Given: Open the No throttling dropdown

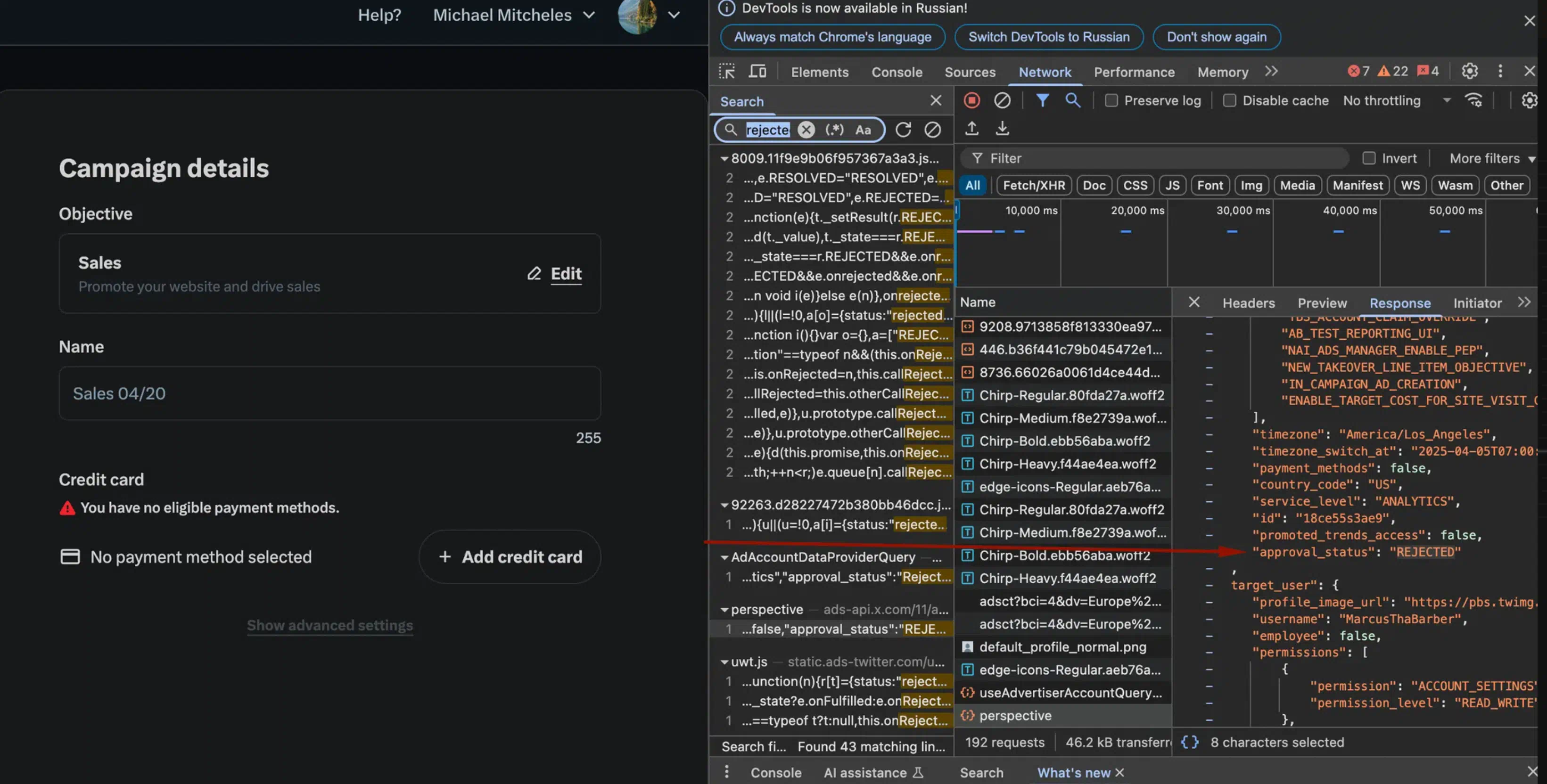Looking at the screenshot, I should (1396, 101).
